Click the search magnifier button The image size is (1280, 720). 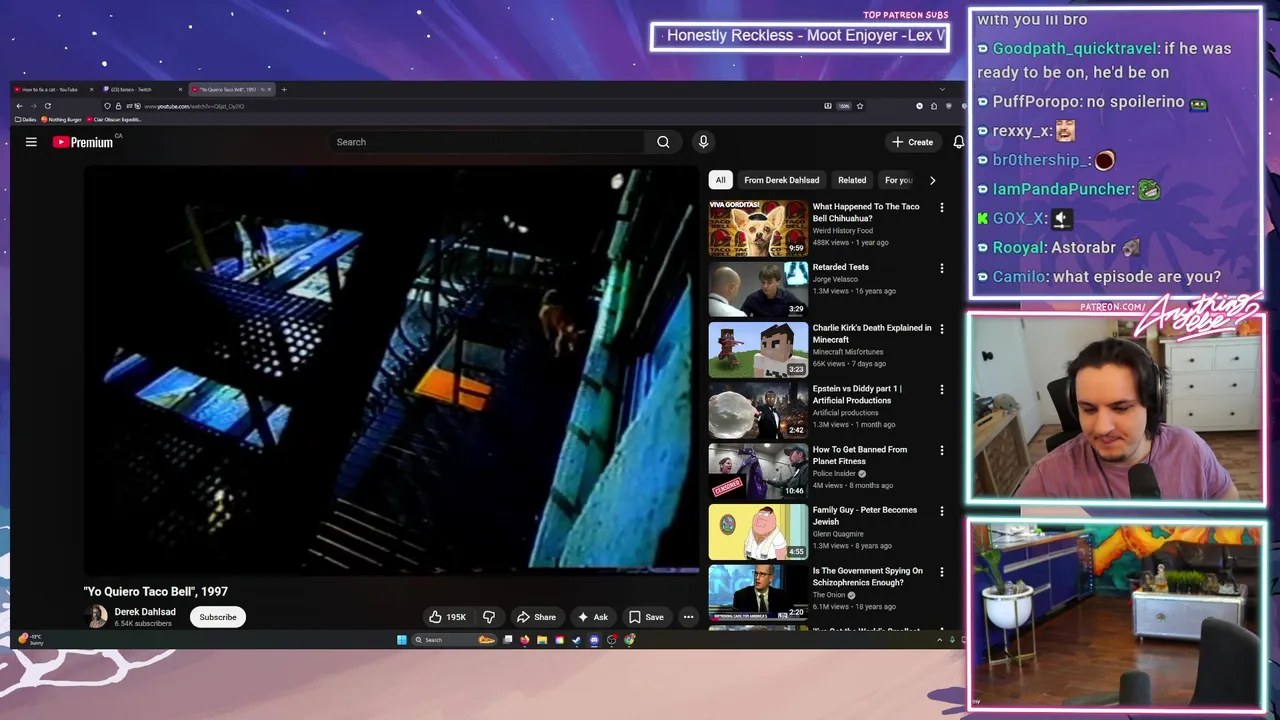coord(663,142)
